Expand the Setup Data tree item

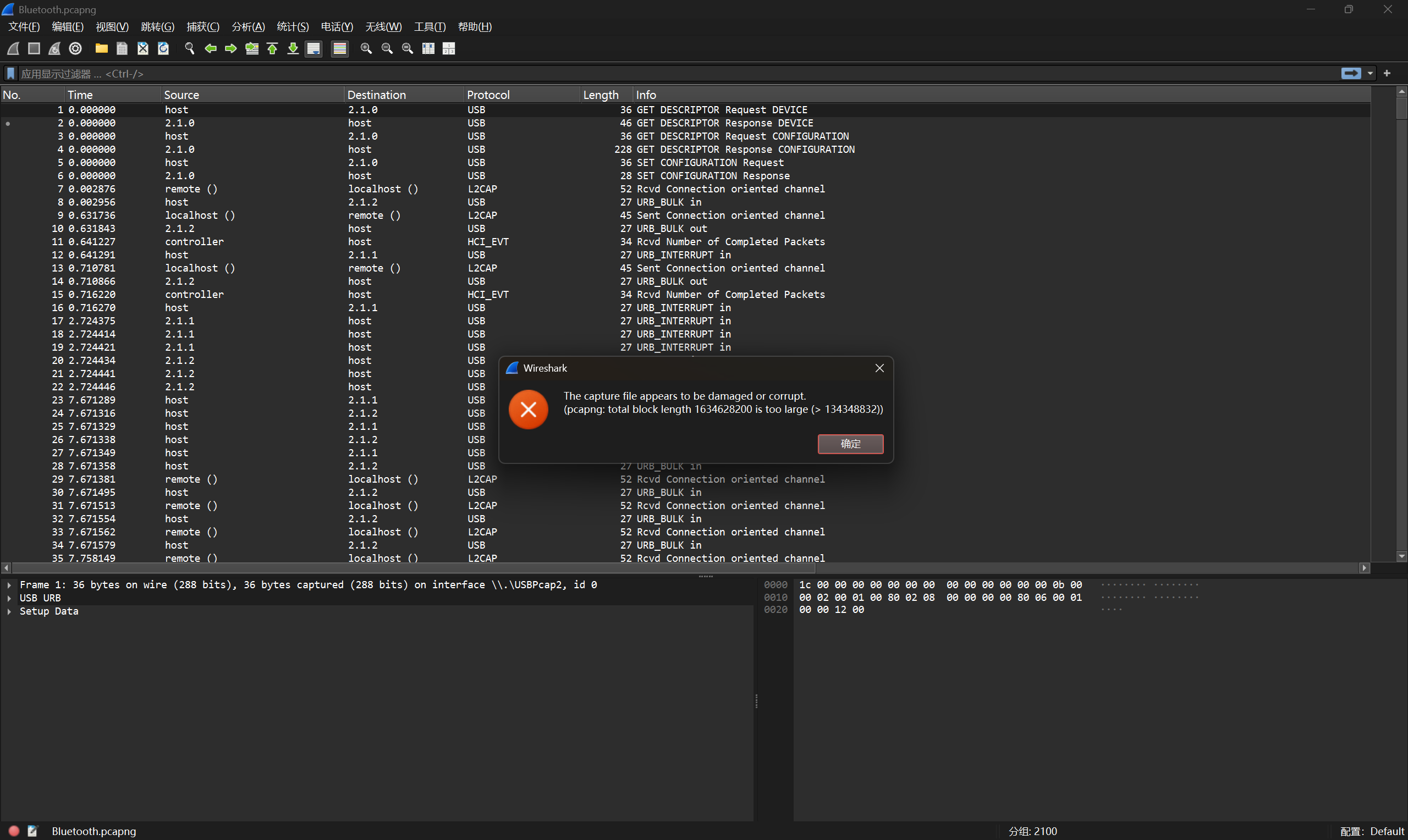click(x=9, y=611)
